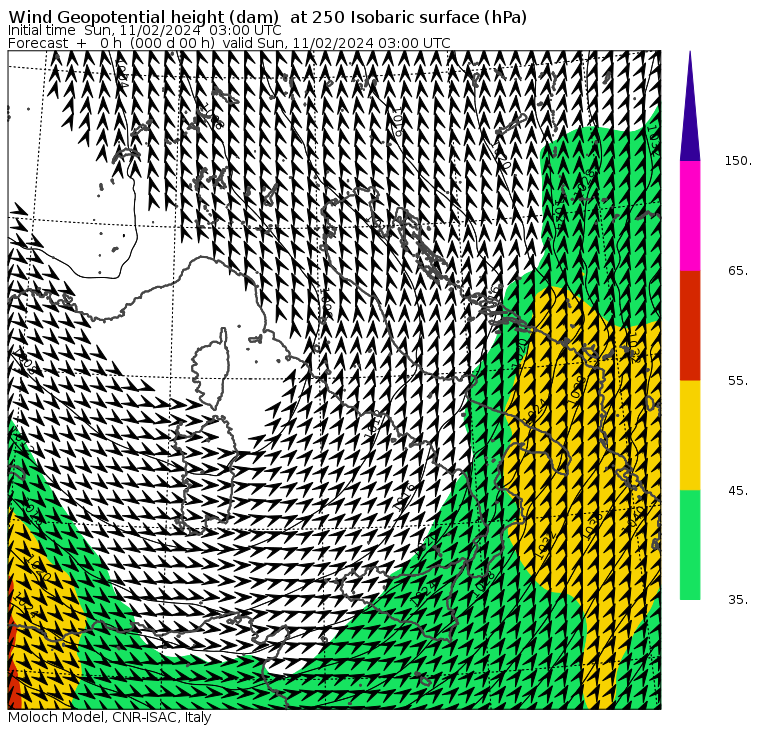The height and width of the screenshot is (731, 760).
Task: Click the Corsica island outline on the map
Action: (x=211, y=368)
